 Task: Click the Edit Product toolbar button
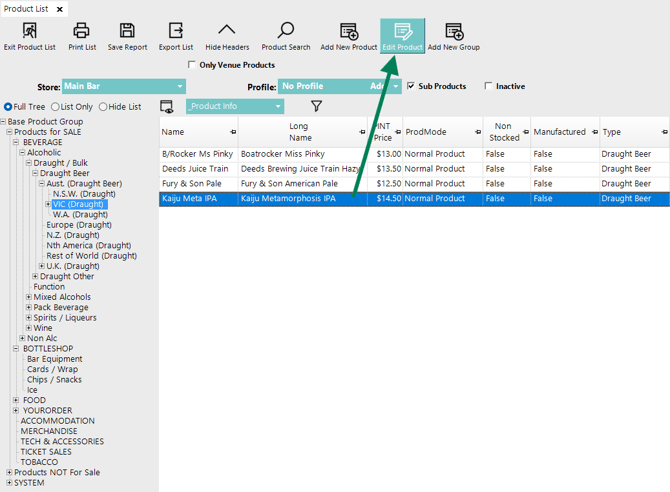pyautogui.click(x=402, y=36)
